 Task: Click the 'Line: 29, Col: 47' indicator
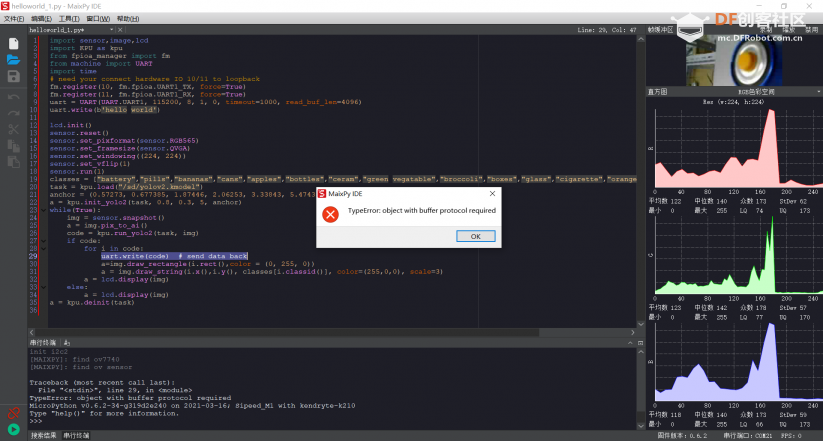[607, 30]
